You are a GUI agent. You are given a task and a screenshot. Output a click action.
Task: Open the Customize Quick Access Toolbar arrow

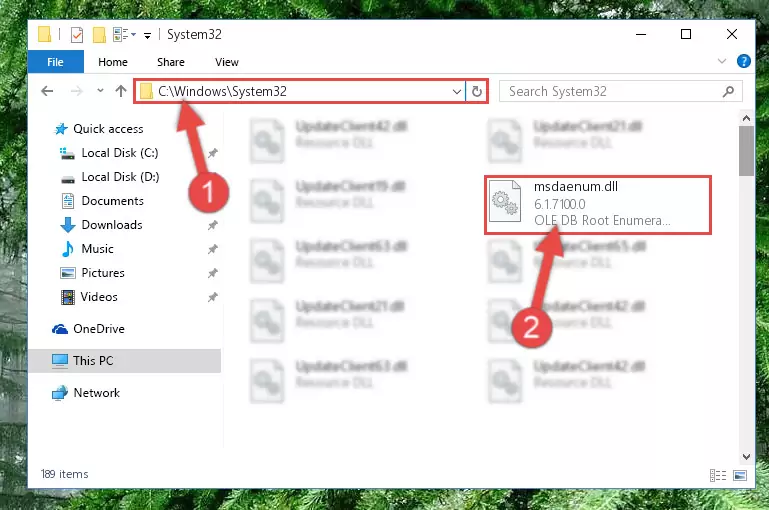point(147,35)
